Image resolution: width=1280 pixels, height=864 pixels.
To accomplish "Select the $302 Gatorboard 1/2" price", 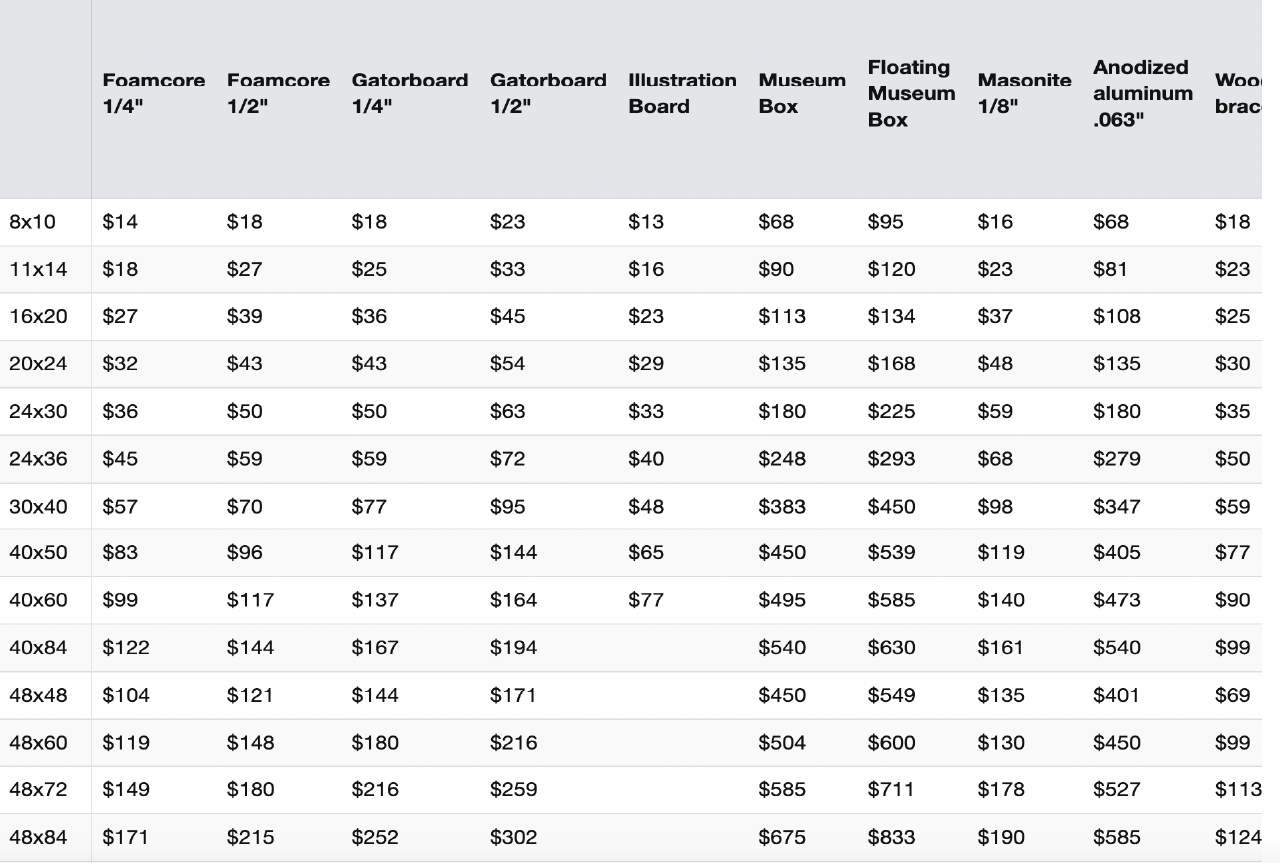I will tap(513, 837).
